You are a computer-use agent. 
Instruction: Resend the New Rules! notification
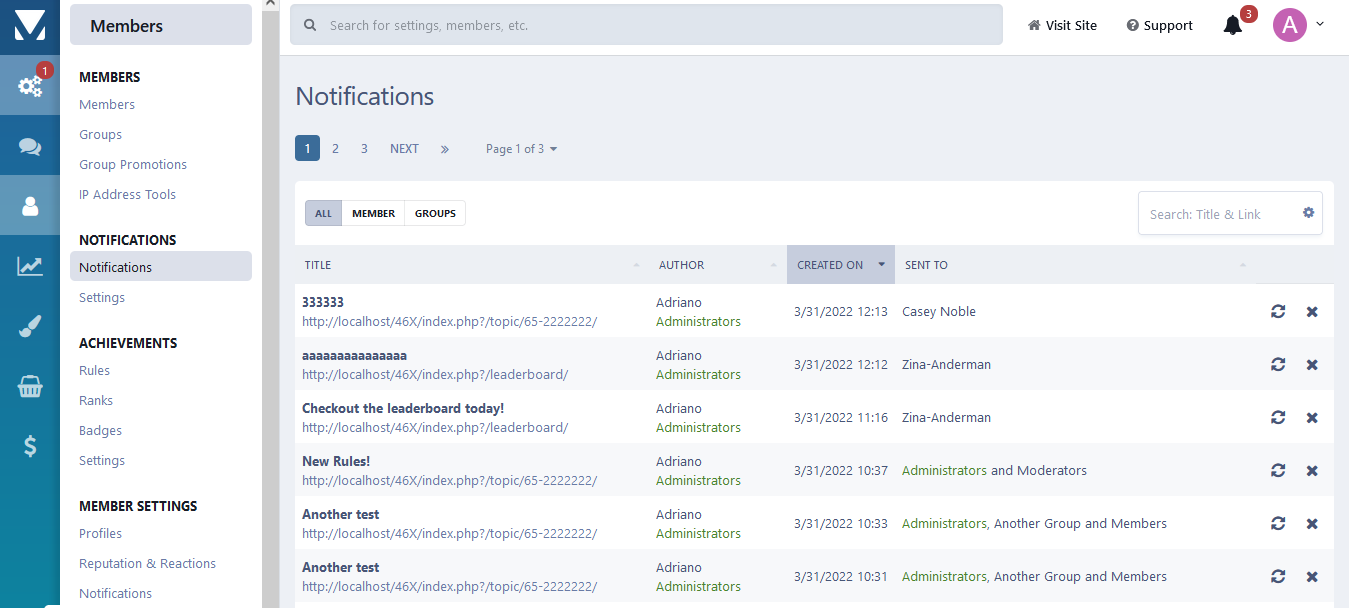click(x=1278, y=471)
